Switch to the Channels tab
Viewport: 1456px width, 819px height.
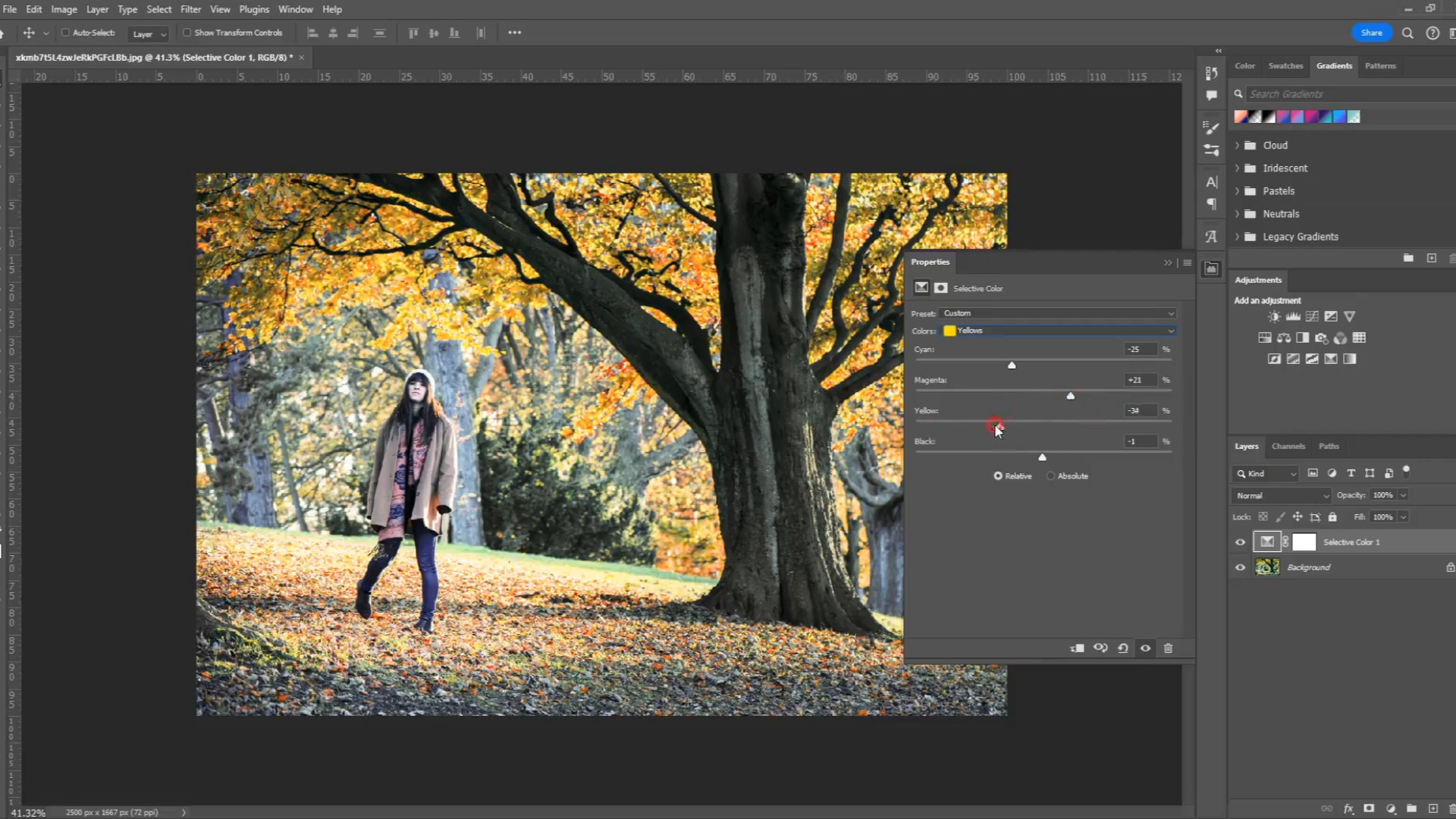pyautogui.click(x=1288, y=446)
